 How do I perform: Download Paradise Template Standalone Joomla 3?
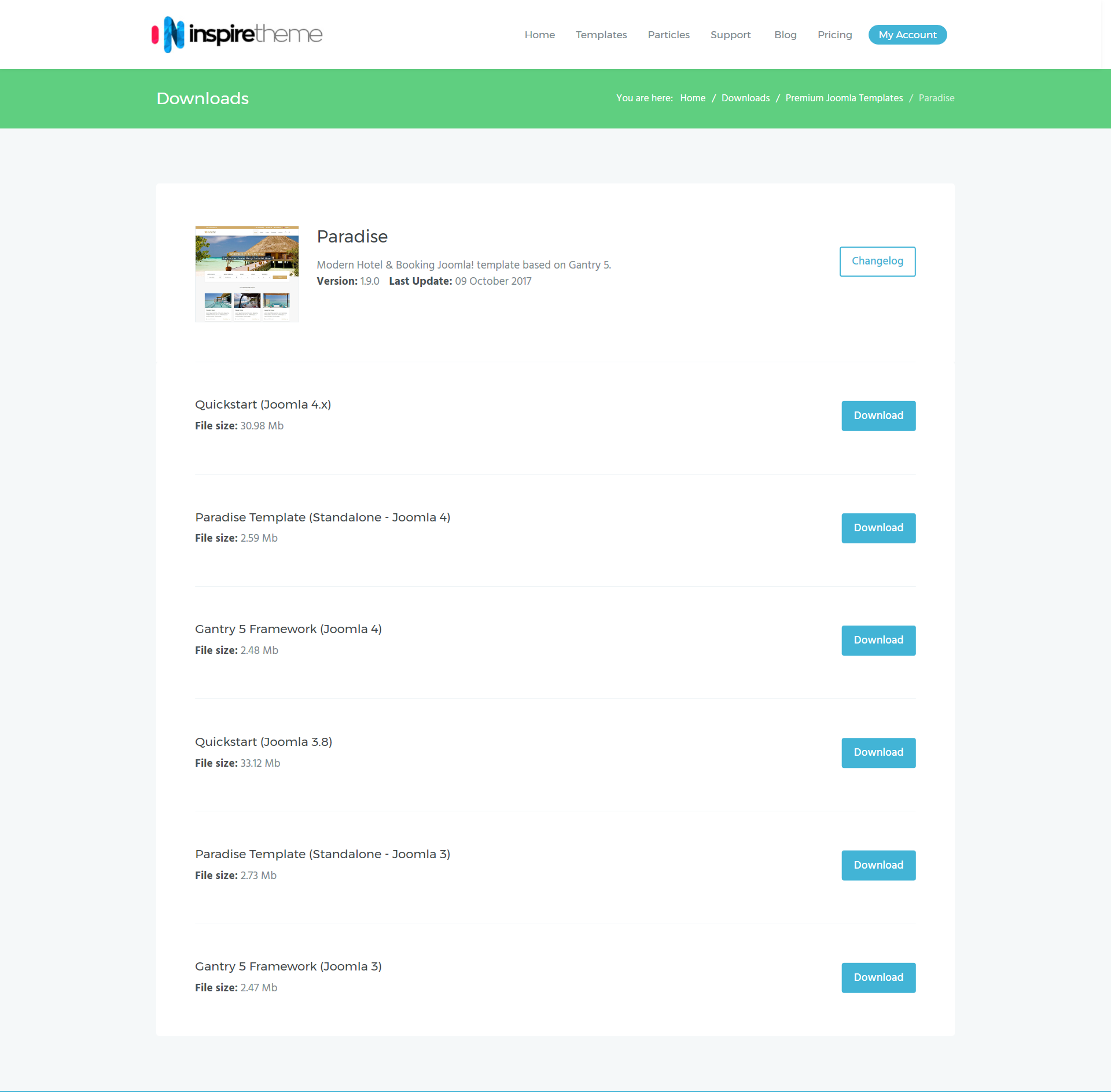[x=878, y=865]
